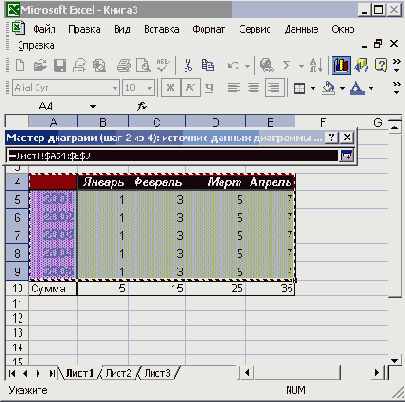The width and height of the screenshot is (405, 402).
Task: Open the font color dropdown arrow
Action: coord(371,88)
